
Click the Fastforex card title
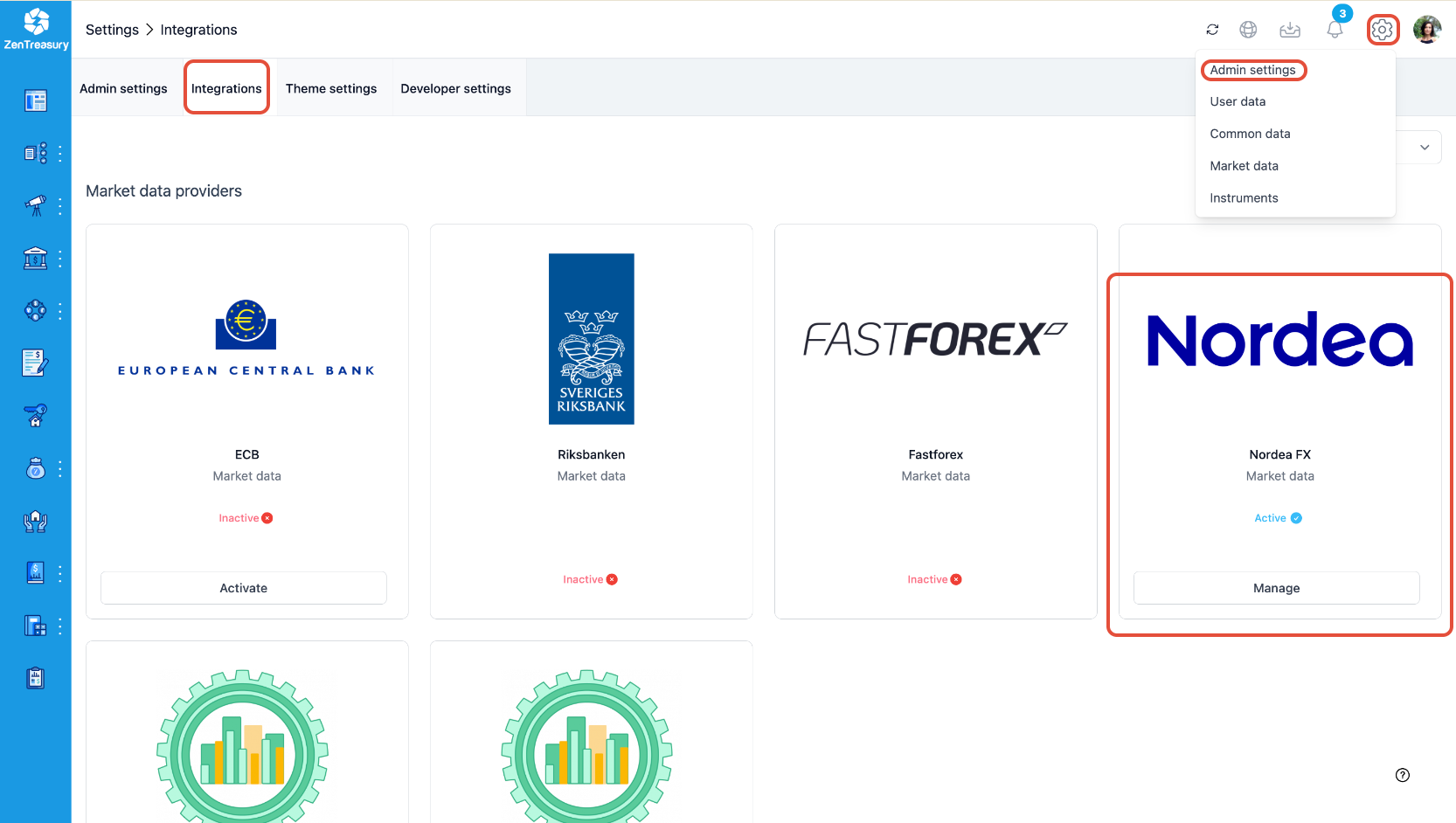pyautogui.click(x=936, y=454)
